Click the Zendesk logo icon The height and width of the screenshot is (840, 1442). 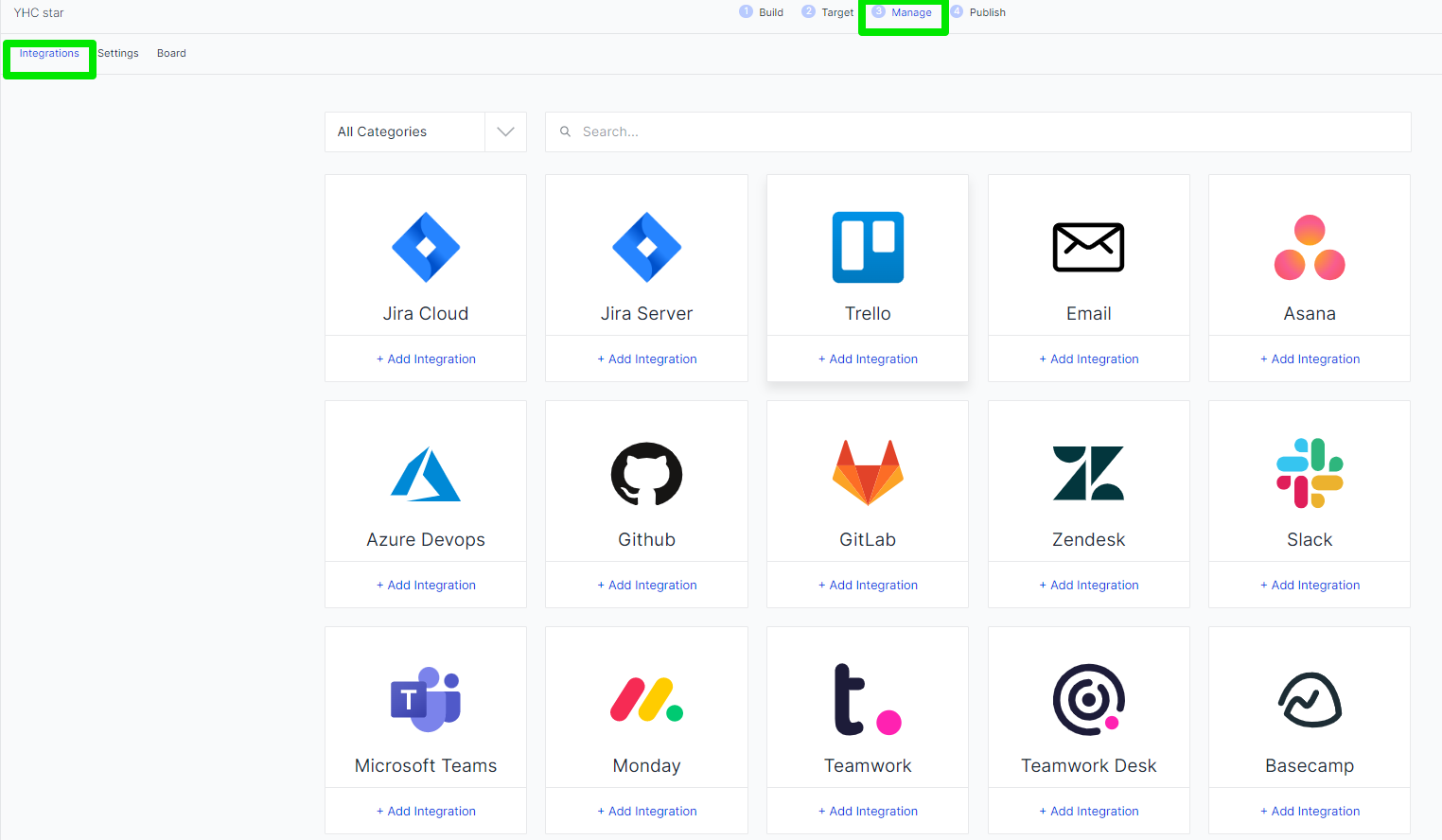click(x=1088, y=473)
